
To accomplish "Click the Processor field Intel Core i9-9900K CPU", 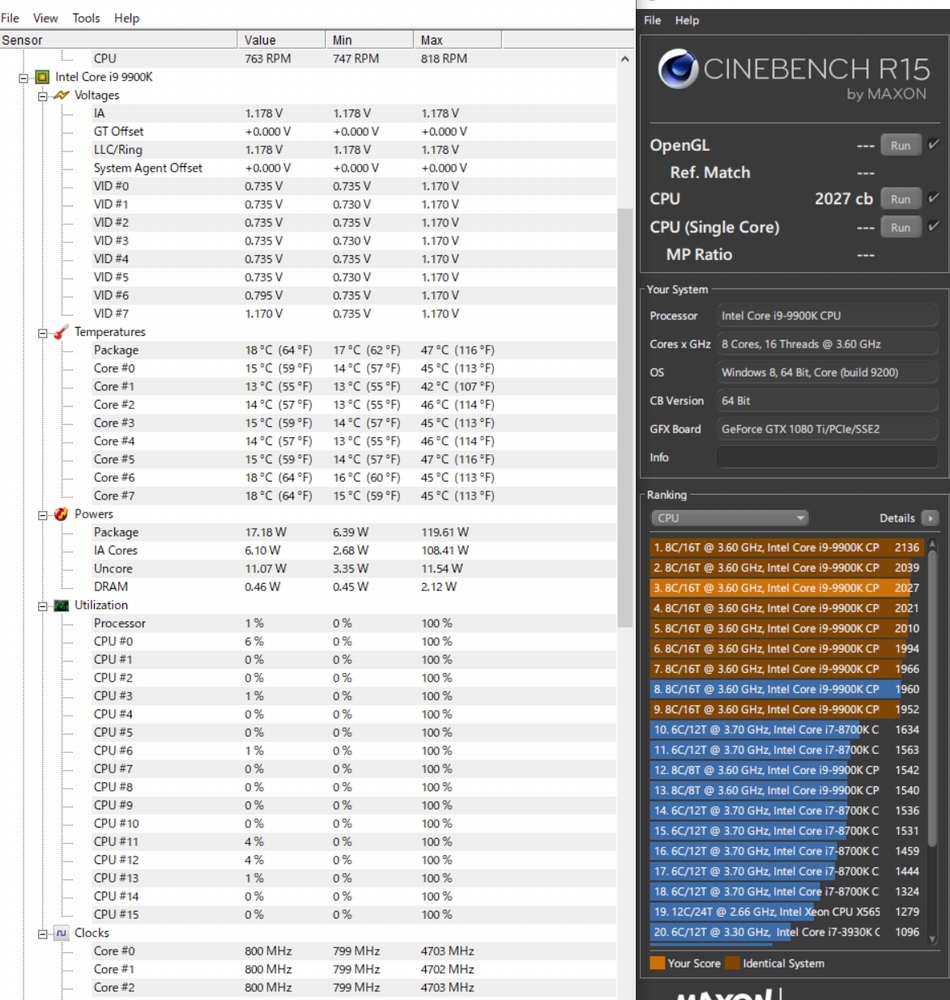I will pyautogui.click(x=827, y=316).
